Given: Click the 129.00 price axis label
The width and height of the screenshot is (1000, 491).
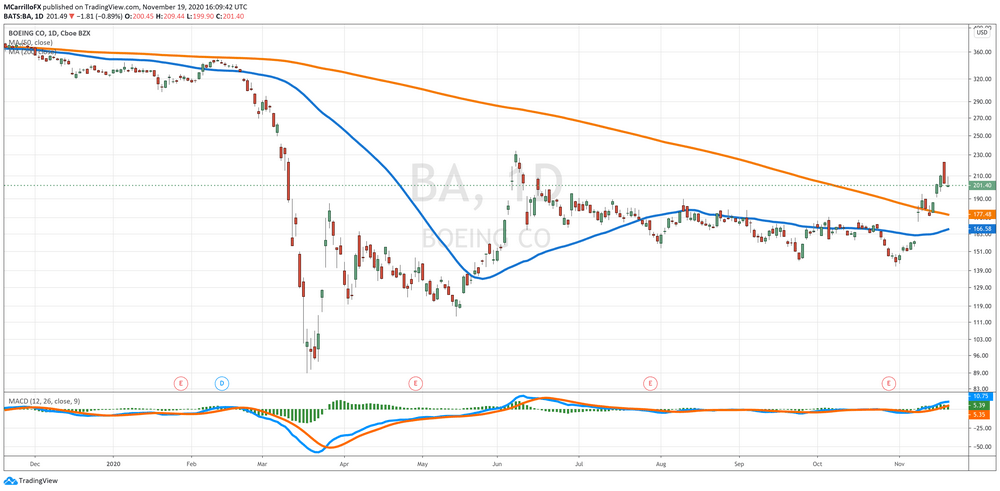Looking at the screenshot, I should 982,289.
